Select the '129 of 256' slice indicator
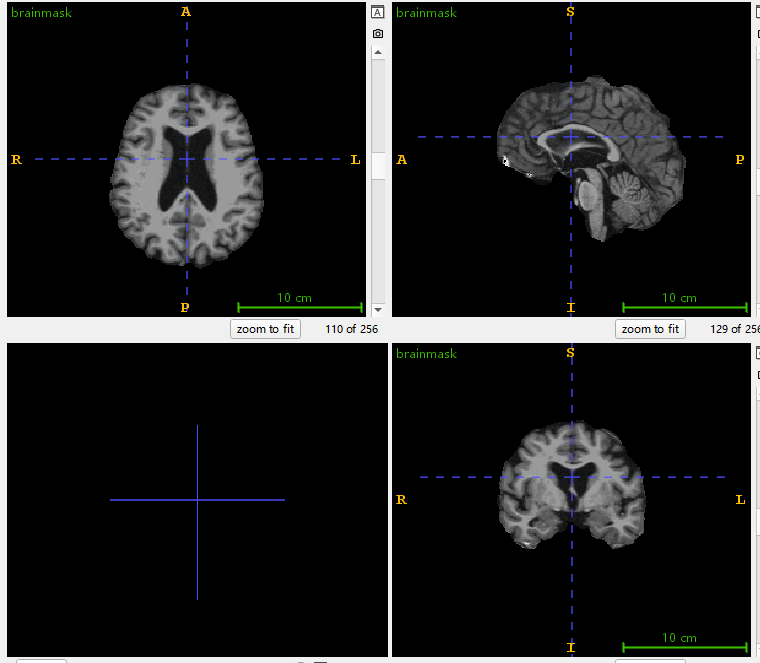Image resolution: width=760 pixels, height=663 pixels. click(x=734, y=329)
